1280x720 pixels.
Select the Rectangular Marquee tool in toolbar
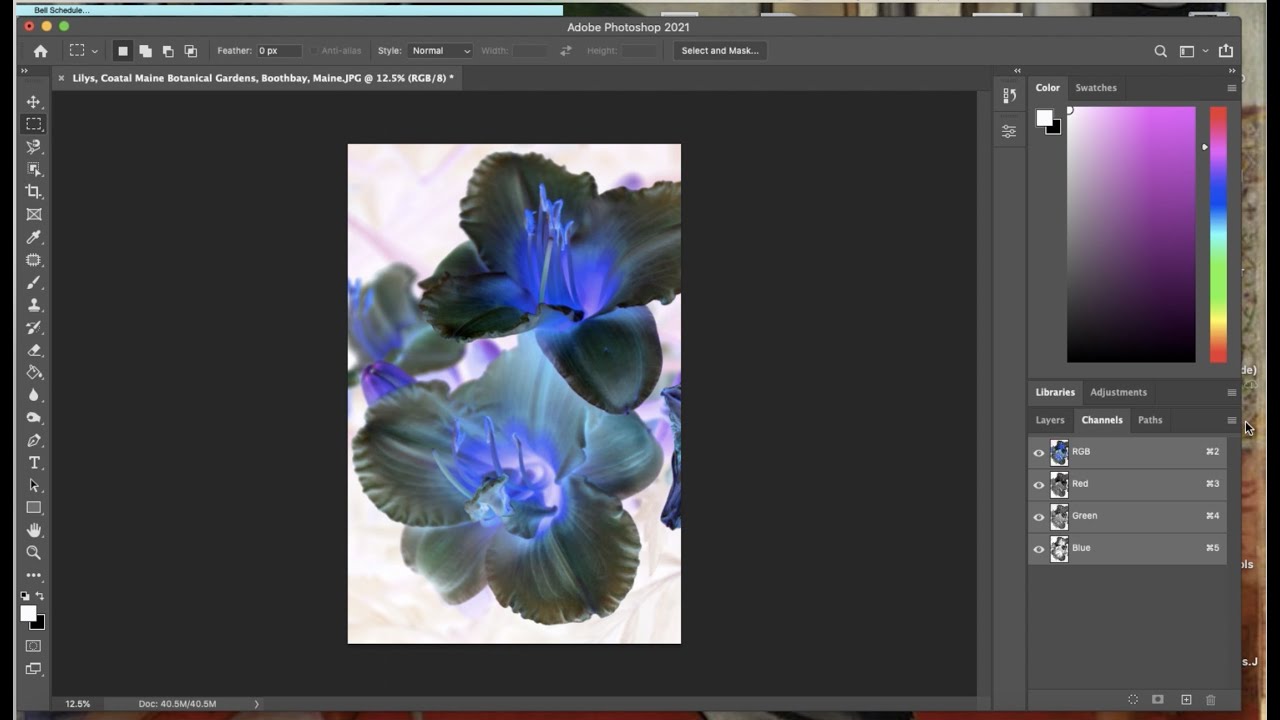34,124
